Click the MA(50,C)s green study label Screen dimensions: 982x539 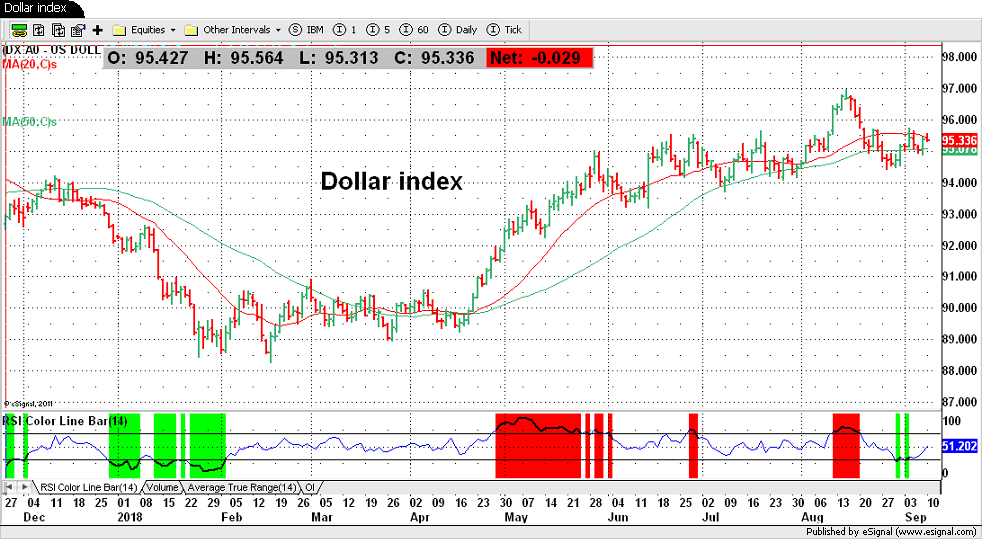click(29, 121)
